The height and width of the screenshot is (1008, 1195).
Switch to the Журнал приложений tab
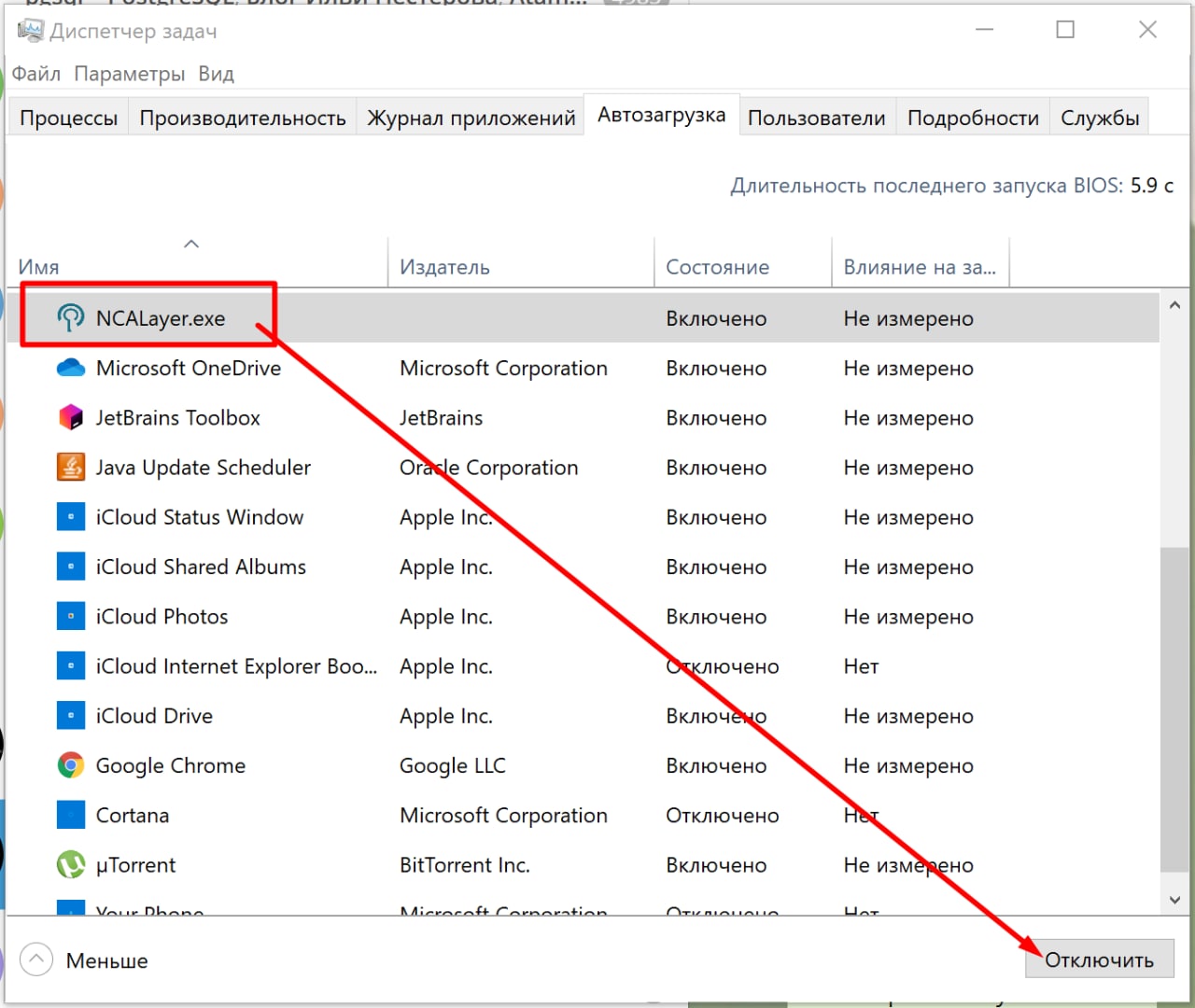pyautogui.click(x=471, y=118)
